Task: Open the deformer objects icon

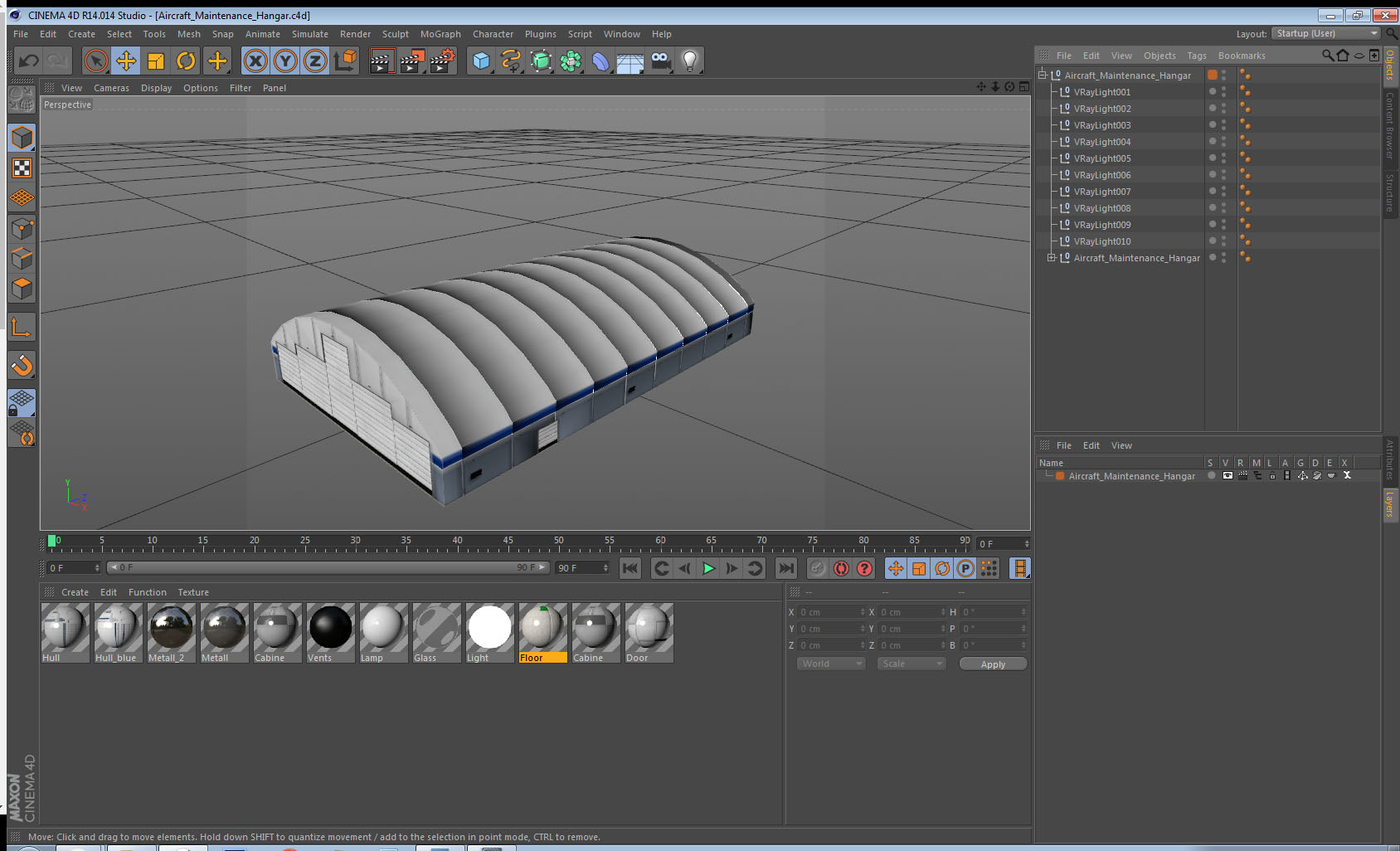Action: click(600, 61)
